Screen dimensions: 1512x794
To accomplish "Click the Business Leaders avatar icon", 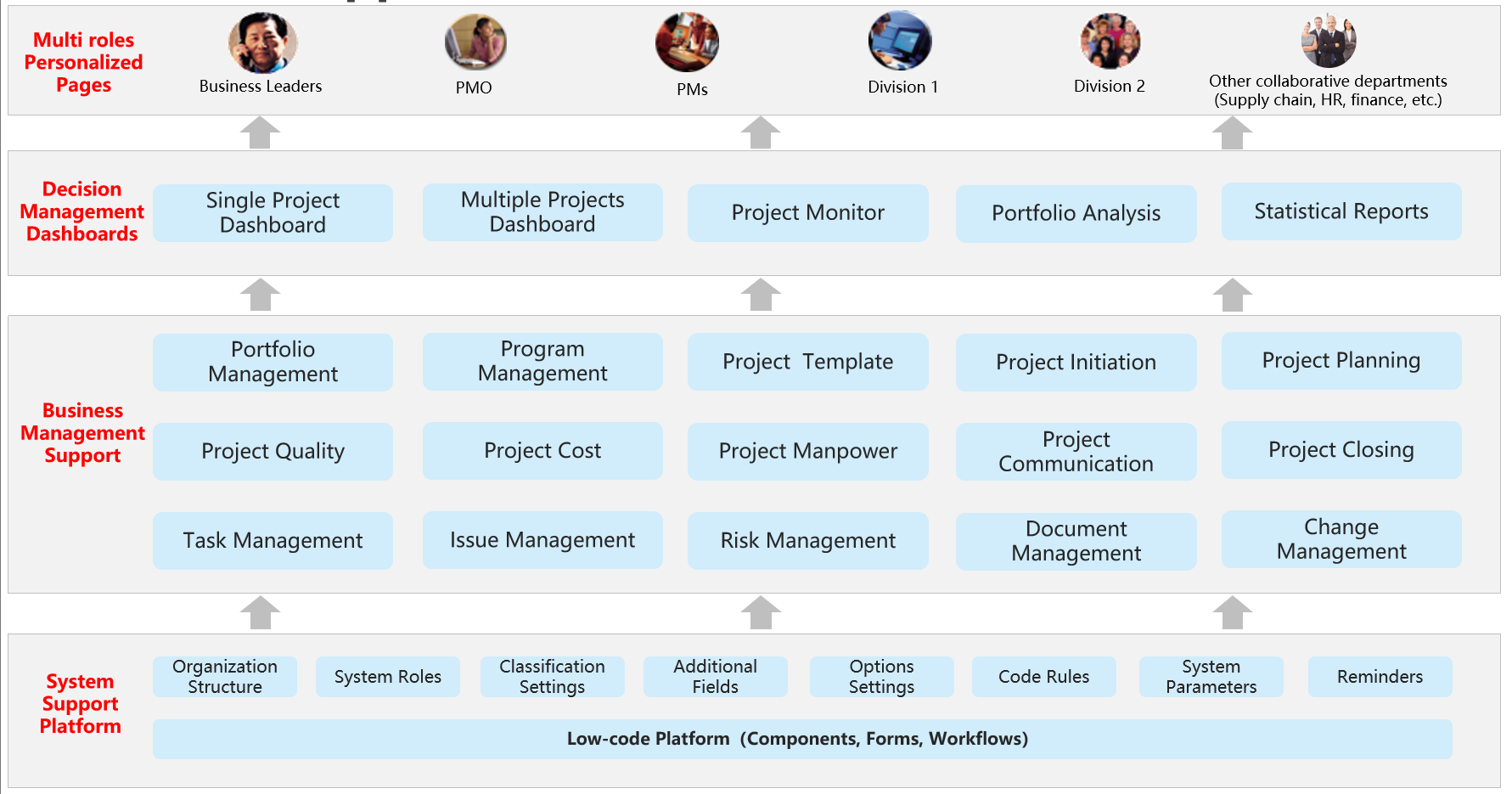I will (x=262, y=43).
